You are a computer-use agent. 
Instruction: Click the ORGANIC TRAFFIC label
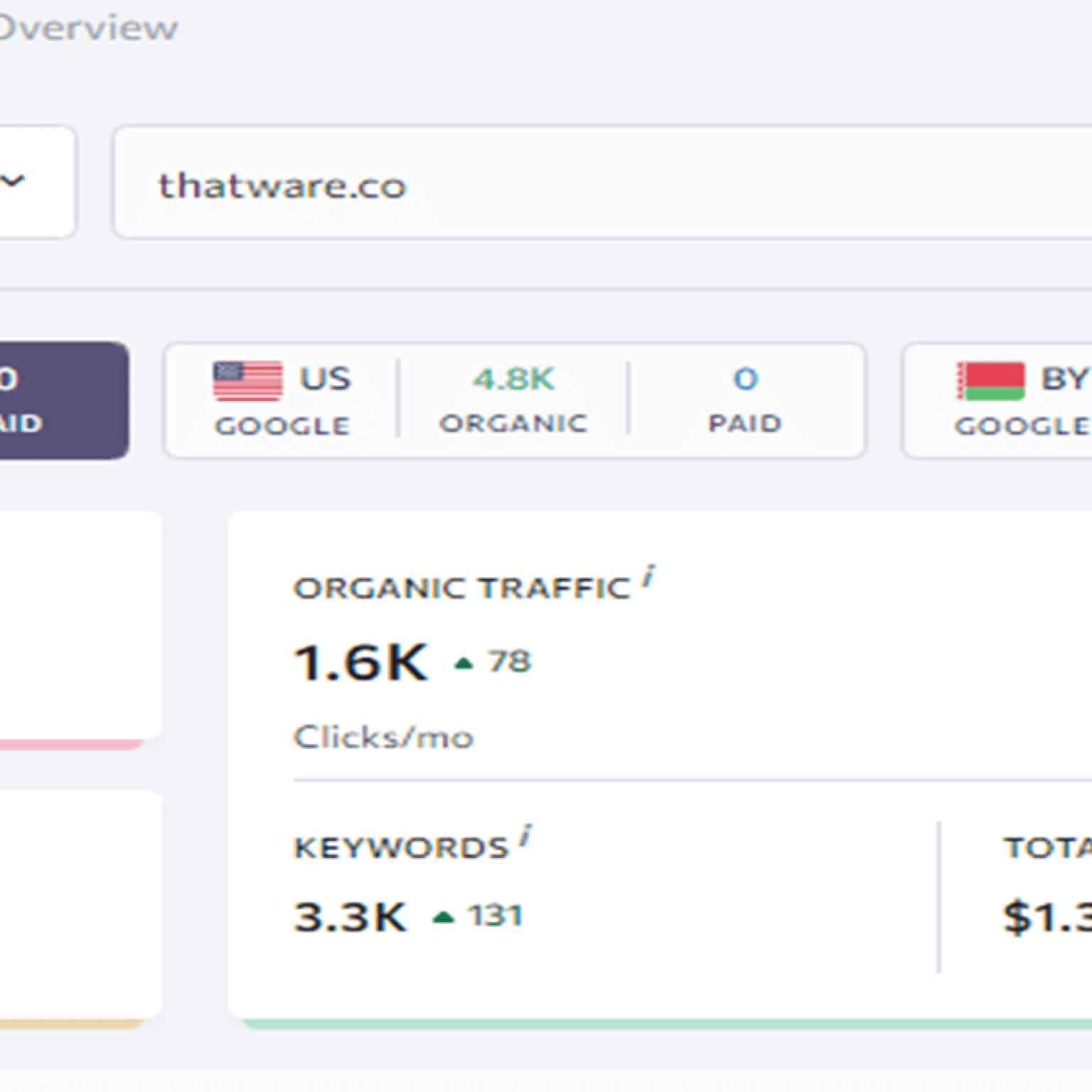pos(462,588)
